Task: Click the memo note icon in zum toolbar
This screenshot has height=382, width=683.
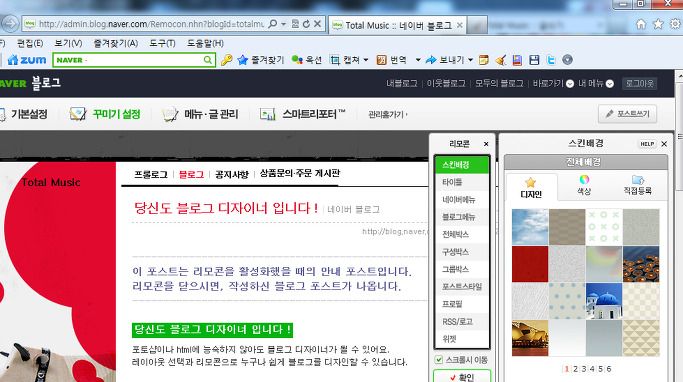Action: (x=483, y=60)
